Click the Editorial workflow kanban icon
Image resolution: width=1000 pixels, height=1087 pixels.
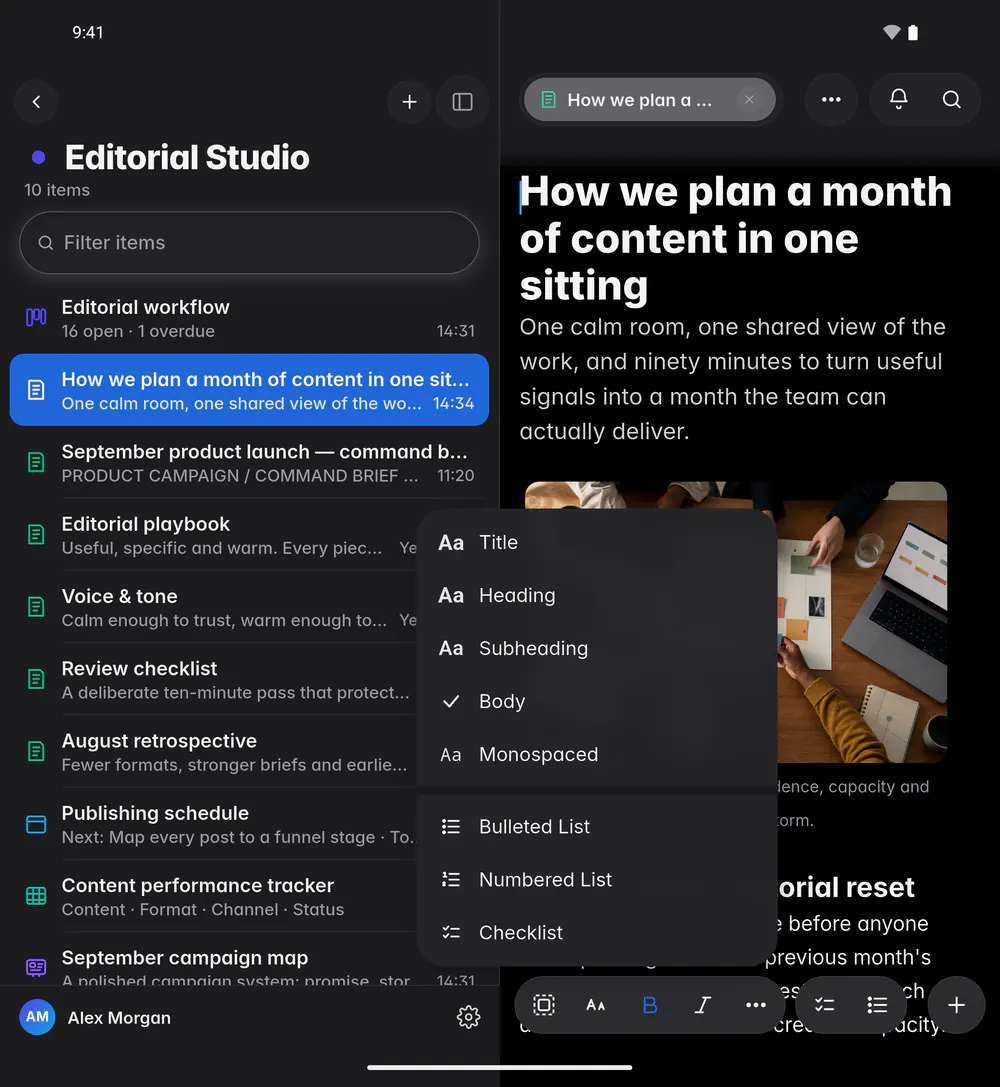[x=36, y=318]
